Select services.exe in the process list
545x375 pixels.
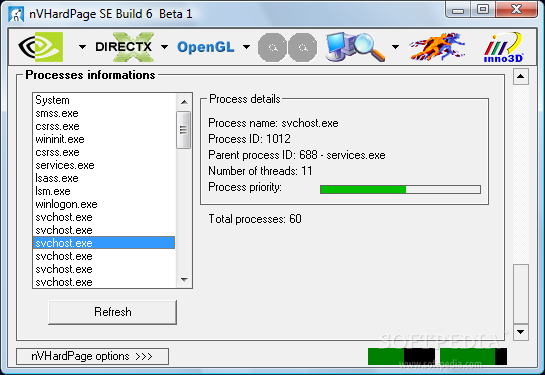104,165
